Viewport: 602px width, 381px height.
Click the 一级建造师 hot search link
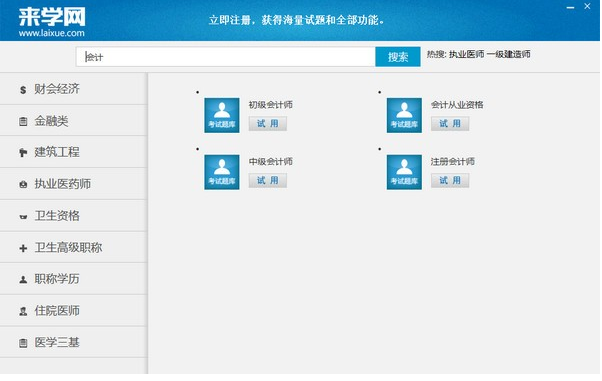click(x=509, y=54)
